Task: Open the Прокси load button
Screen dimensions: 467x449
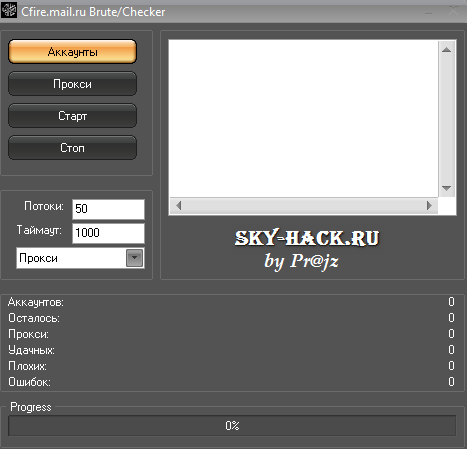Action: [72, 84]
